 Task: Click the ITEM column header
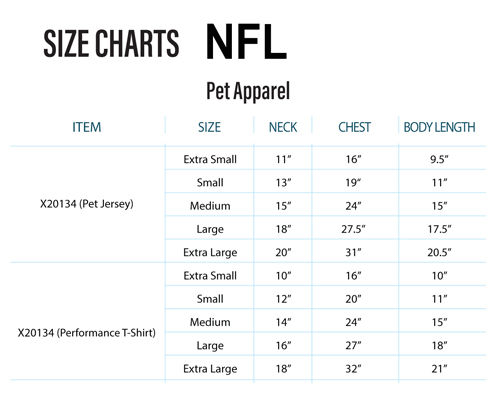pos(87,127)
